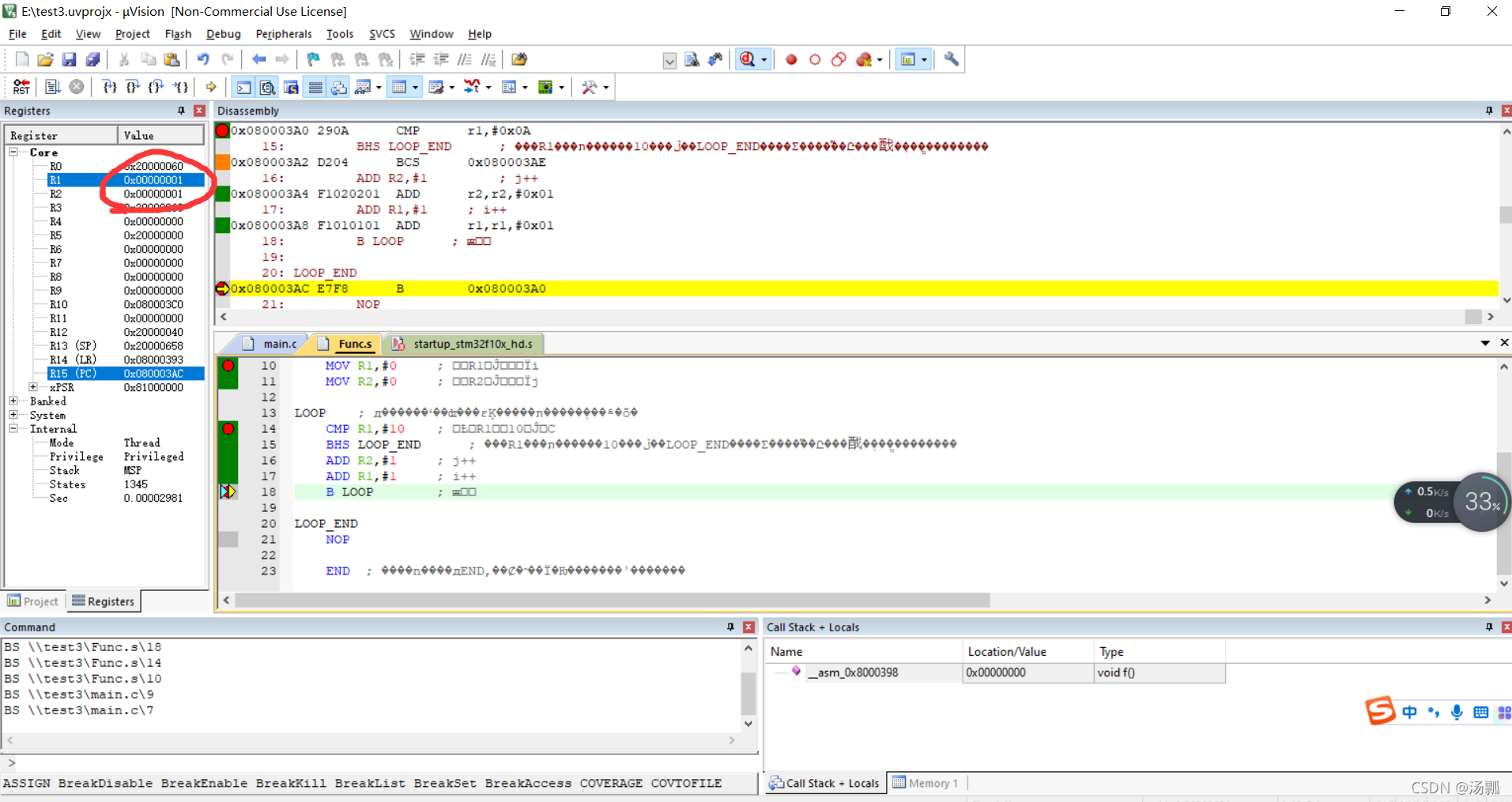Toggle the Symbols Window icon
The image size is (1512, 802).
coord(292,87)
